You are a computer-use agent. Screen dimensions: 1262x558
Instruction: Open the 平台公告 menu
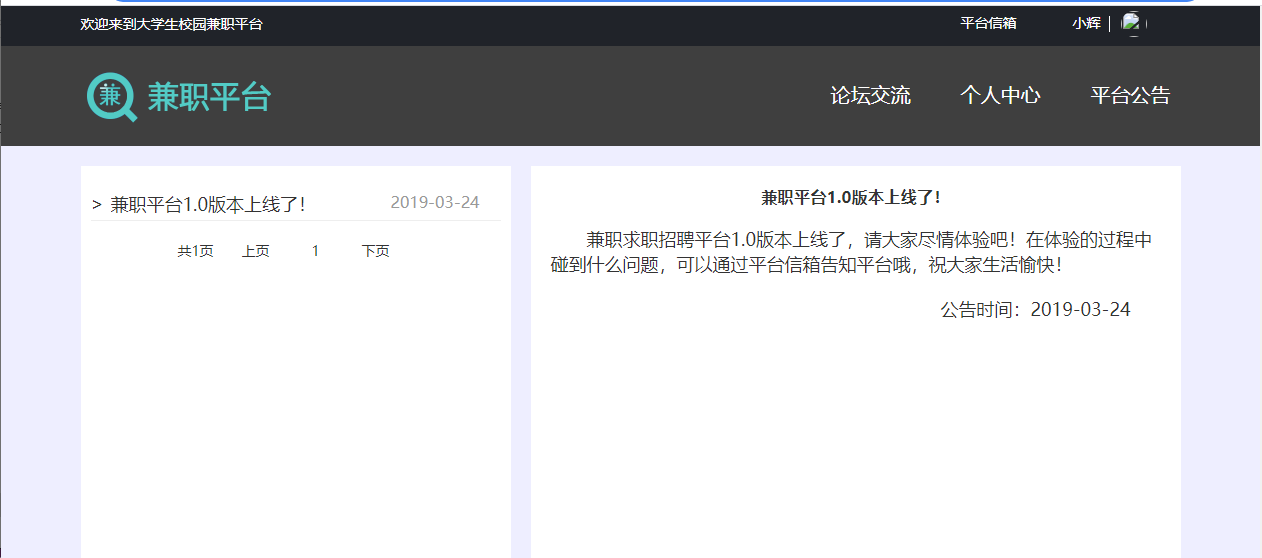pos(1130,96)
